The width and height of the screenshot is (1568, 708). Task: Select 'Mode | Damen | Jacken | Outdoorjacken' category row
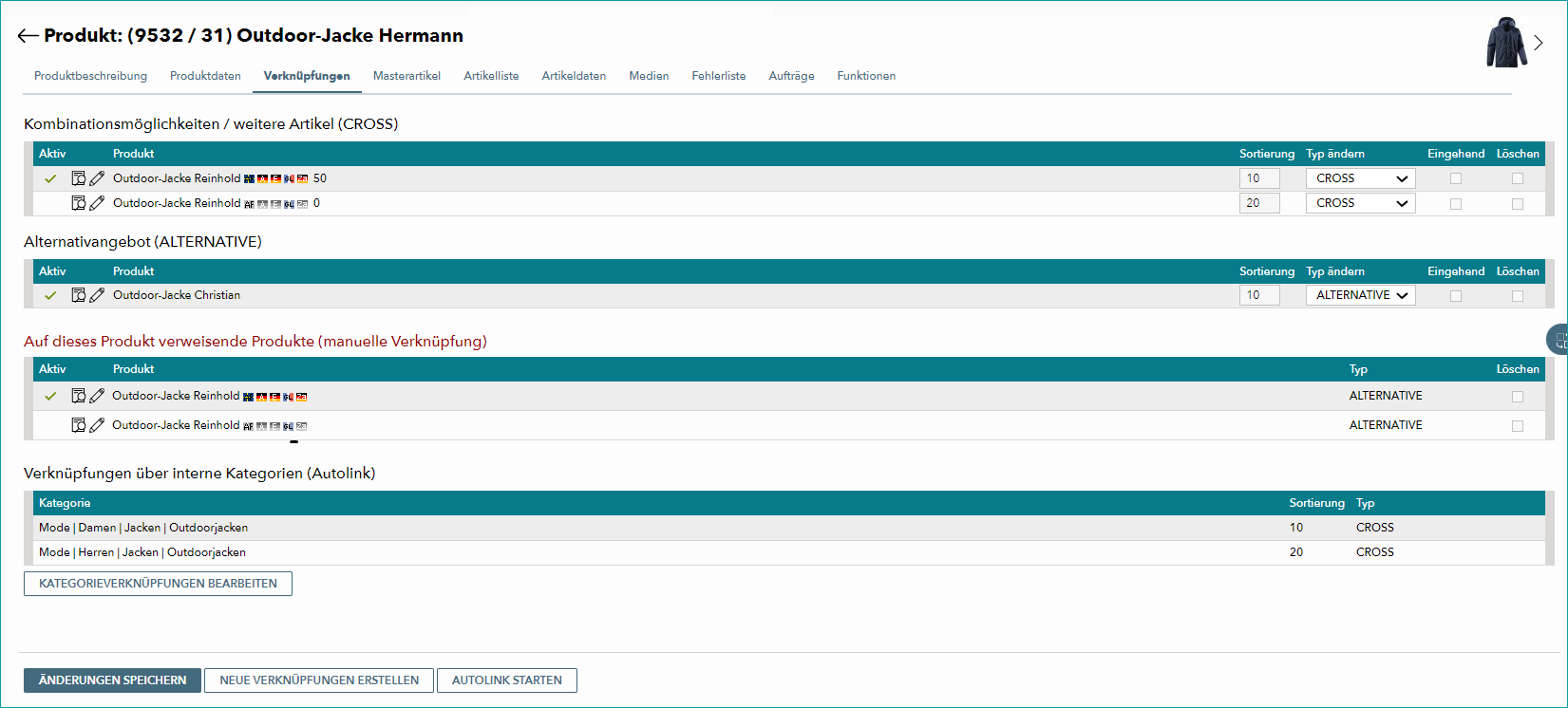[788, 528]
